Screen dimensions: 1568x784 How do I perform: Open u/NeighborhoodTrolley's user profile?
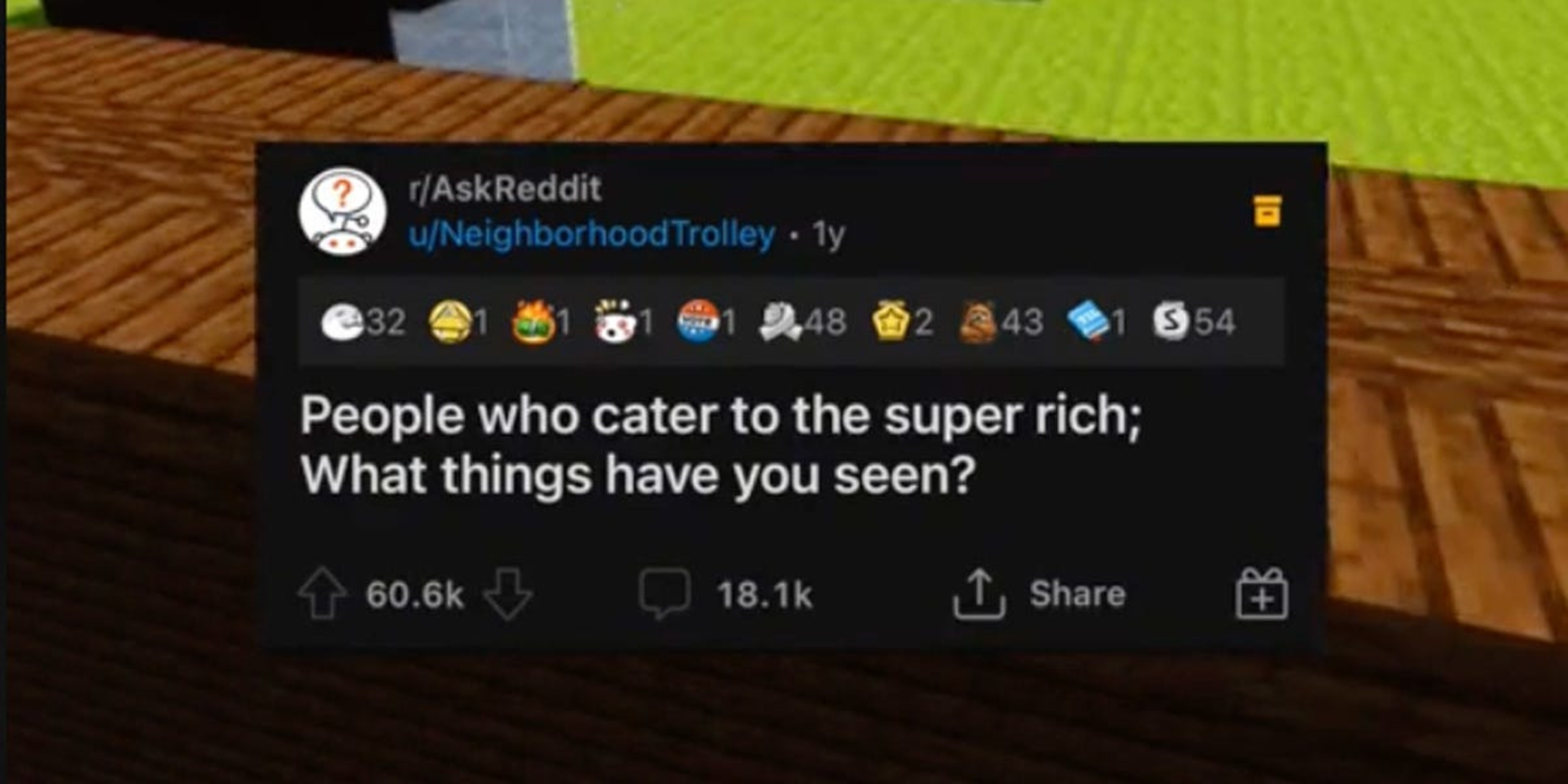pos(592,235)
